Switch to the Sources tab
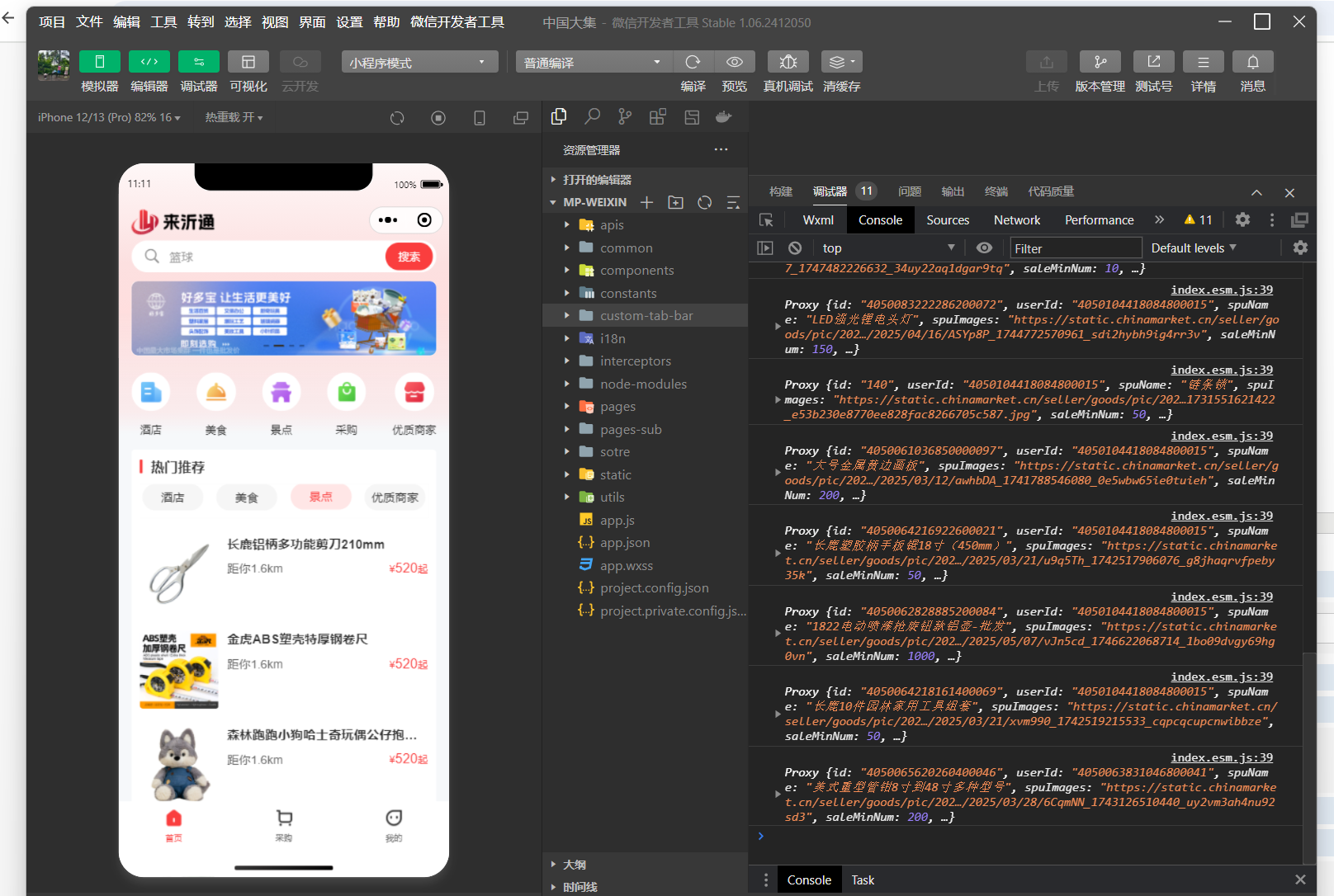1334x896 pixels. point(948,220)
